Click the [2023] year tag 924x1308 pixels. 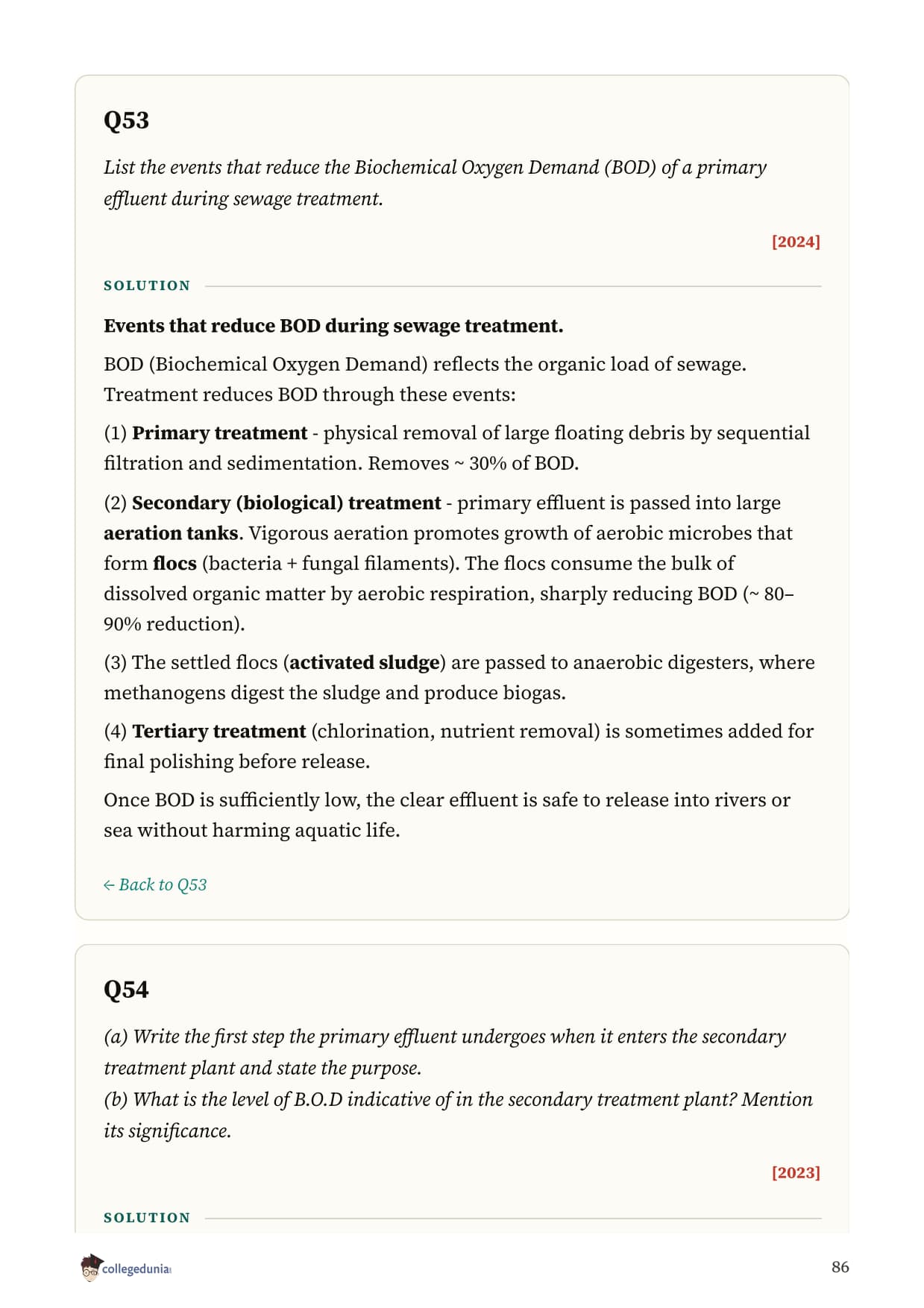796,1172
